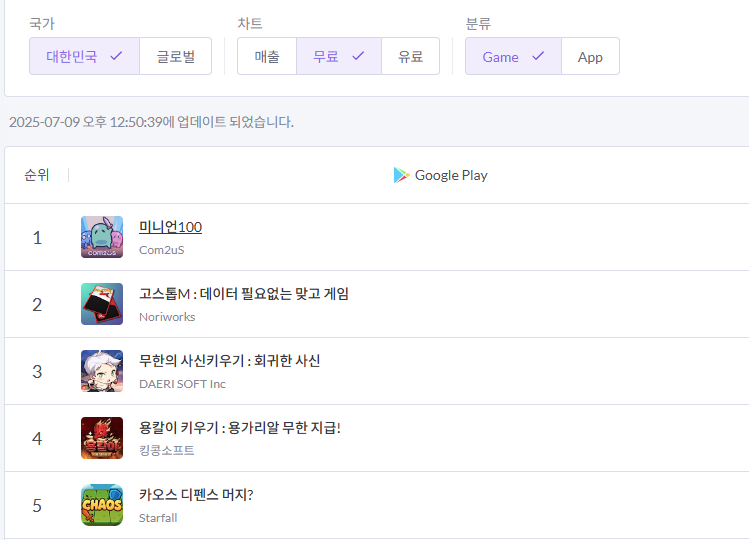Click the 2025-07-09 update timestamp text
Screen dimensions: 749x540
pyautogui.click(x=151, y=122)
